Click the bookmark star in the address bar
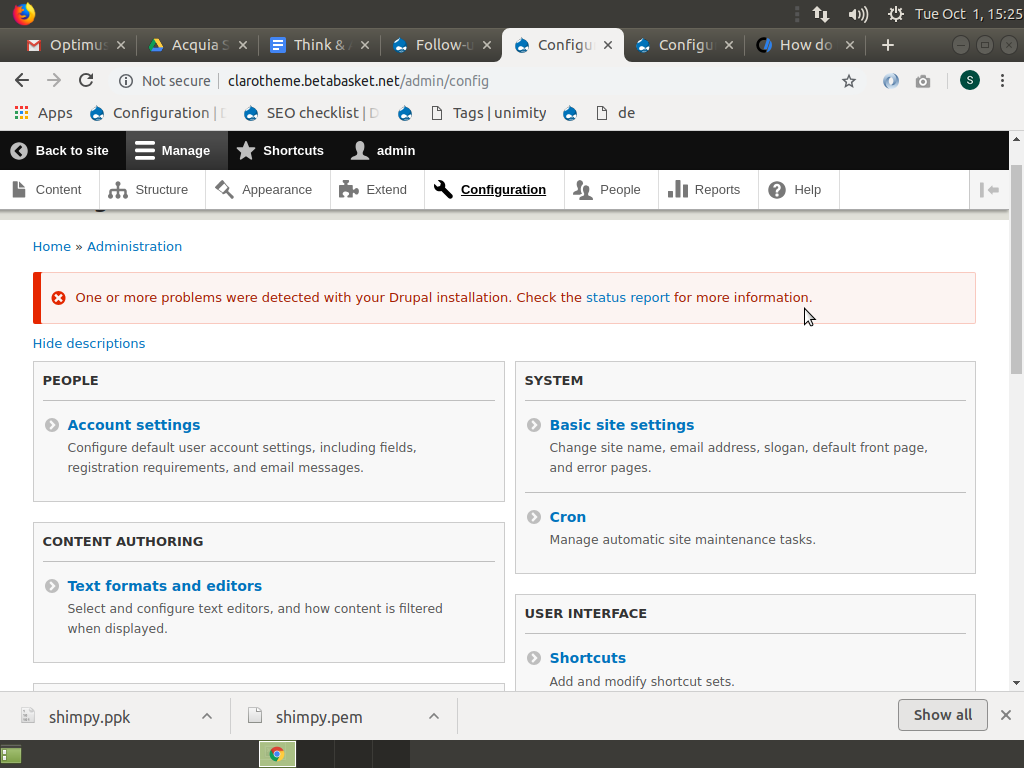Image resolution: width=1024 pixels, height=768 pixels. click(849, 80)
